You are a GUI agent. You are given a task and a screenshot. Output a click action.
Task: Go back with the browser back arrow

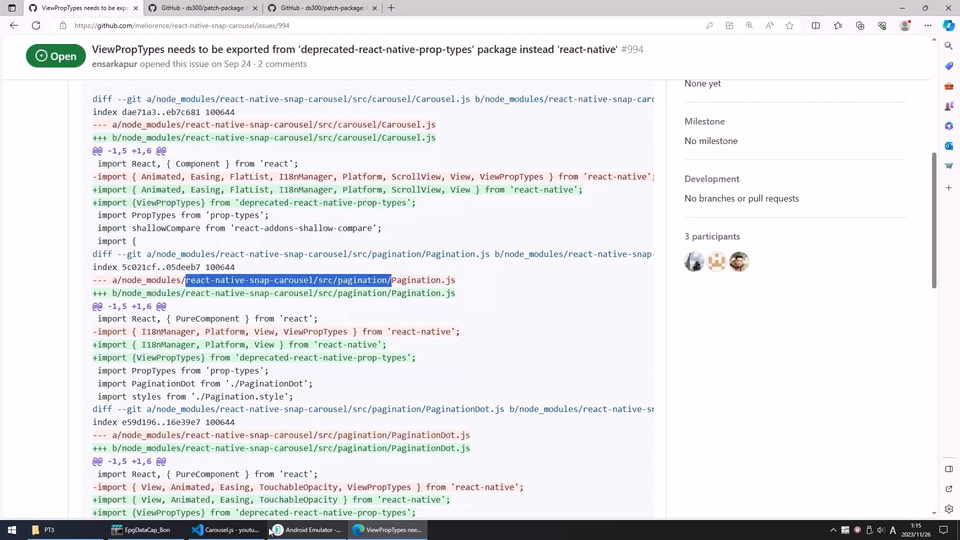coord(13,26)
